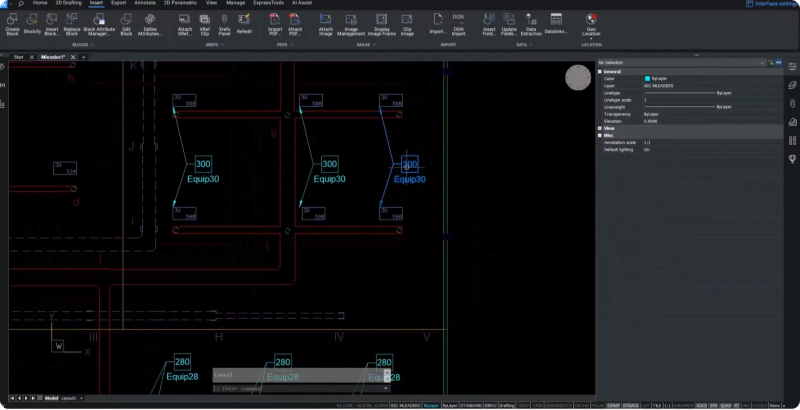The image size is (800, 410).
Task: Collapse the General properties section
Action: pos(601,71)
